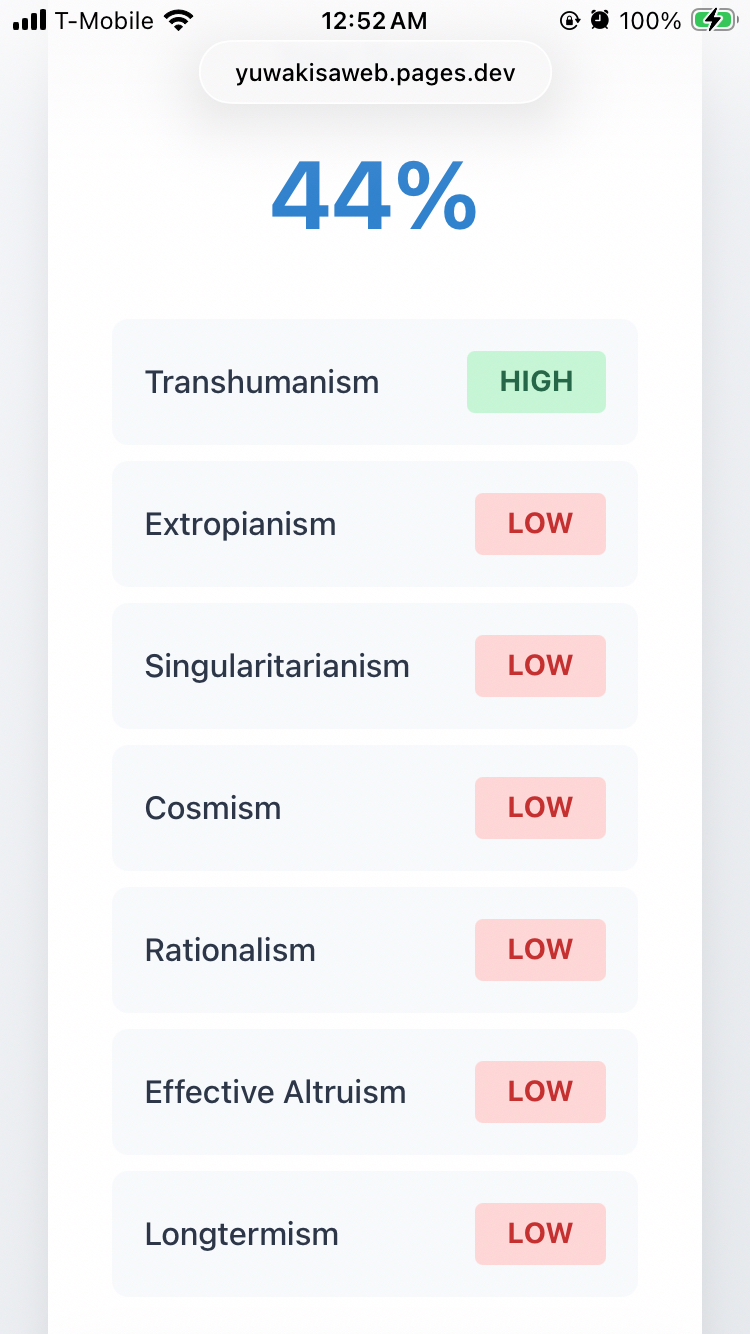Select the Effective Altruism label
The height and width of the screenshot is (1334, 750).
coord(275,1092)
